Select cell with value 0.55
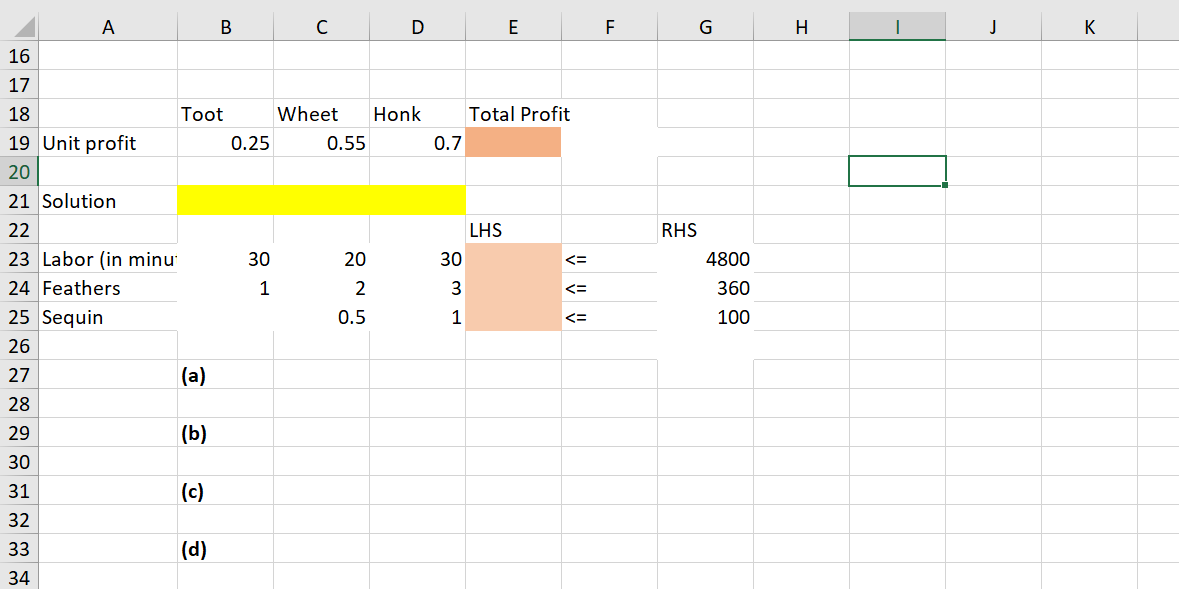The height and width of the screenshot is (589, 1179). 322,143
